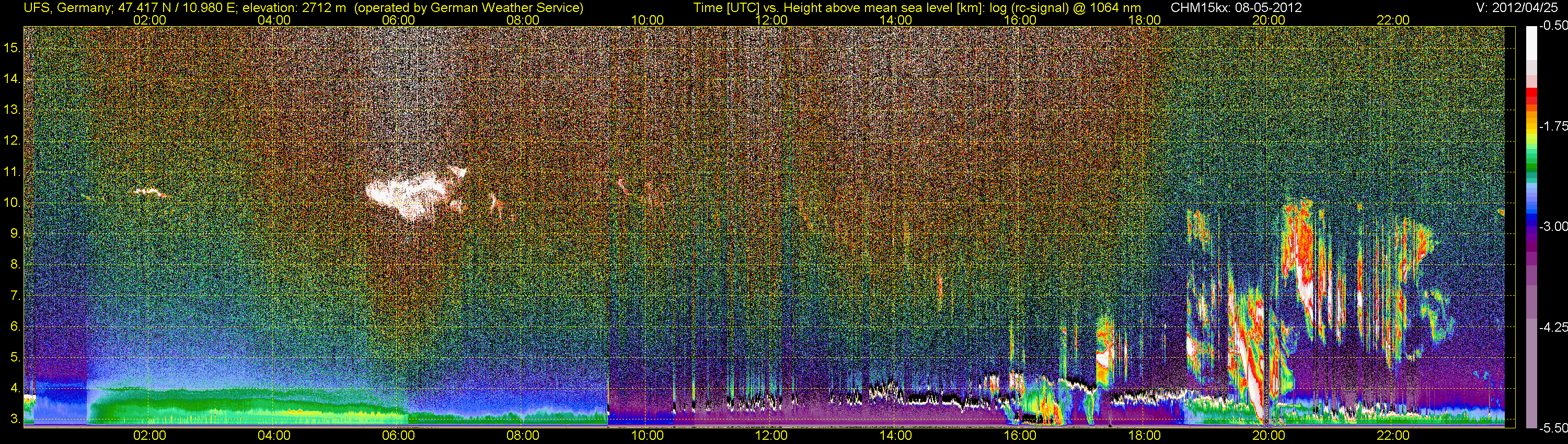Click the text 'operated by German Weather Service'
Image resolution: width=1568 pixels, height=444 pixels.
(469, 7)
